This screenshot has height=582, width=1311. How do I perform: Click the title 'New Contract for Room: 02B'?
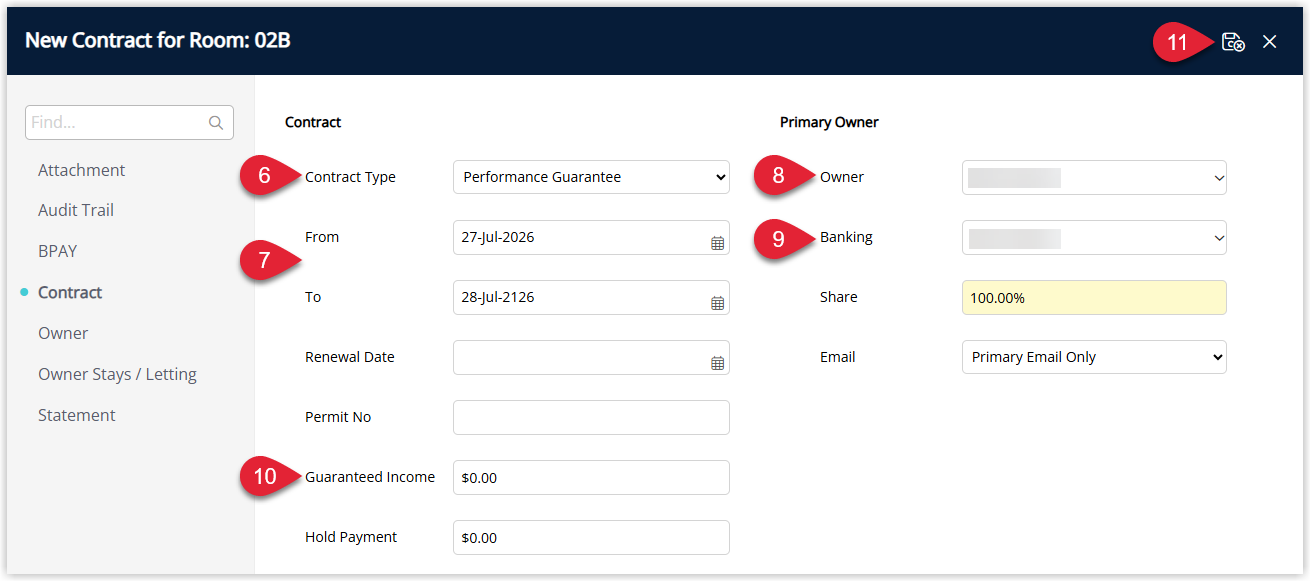pyautogui.click(x=158, y=41)
